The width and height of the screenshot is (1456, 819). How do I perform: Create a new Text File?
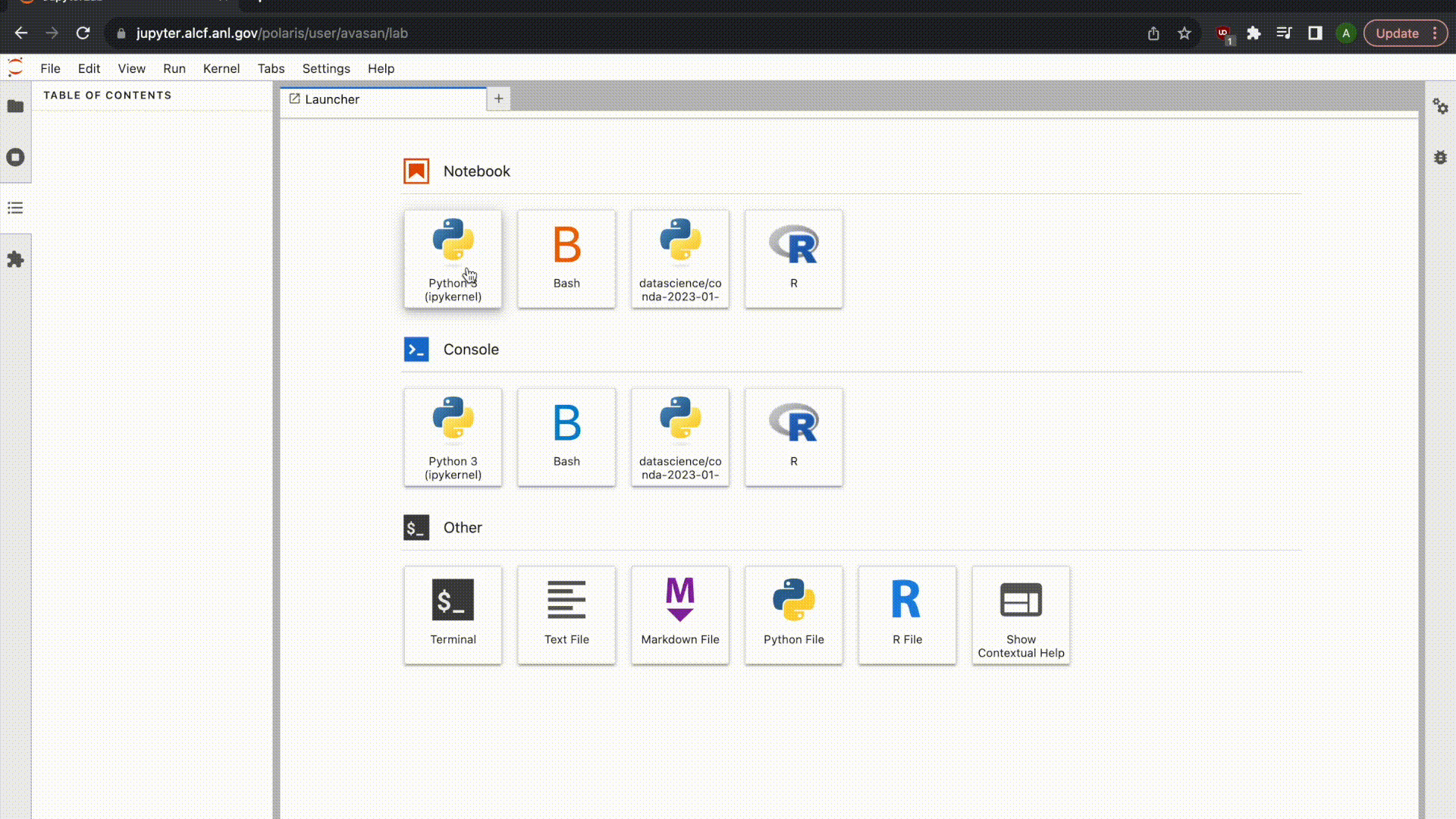tap(566, 615)
